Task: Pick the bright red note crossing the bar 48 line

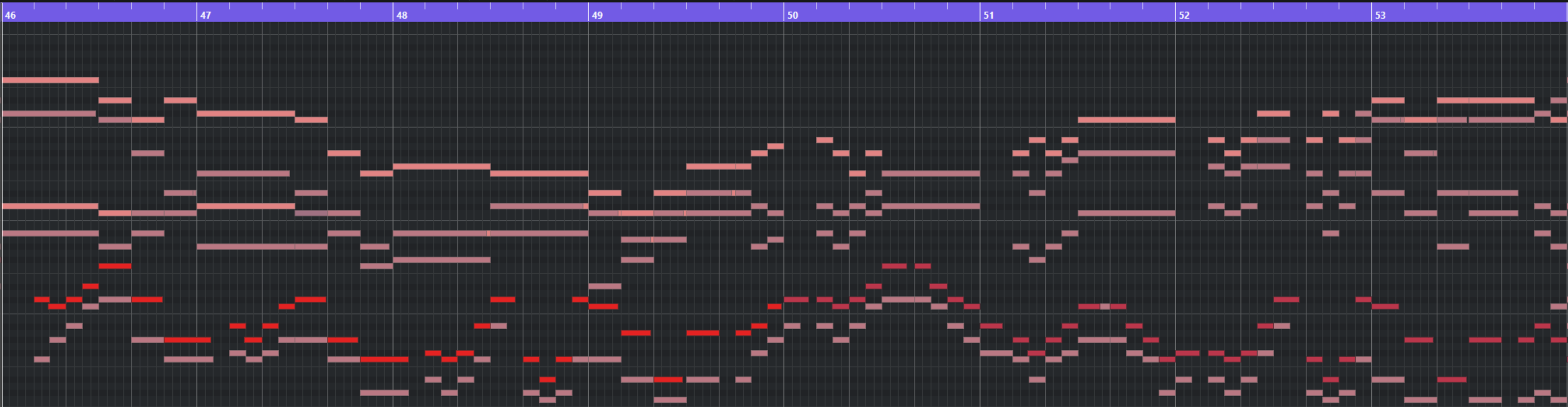Action: pos(384,359)
